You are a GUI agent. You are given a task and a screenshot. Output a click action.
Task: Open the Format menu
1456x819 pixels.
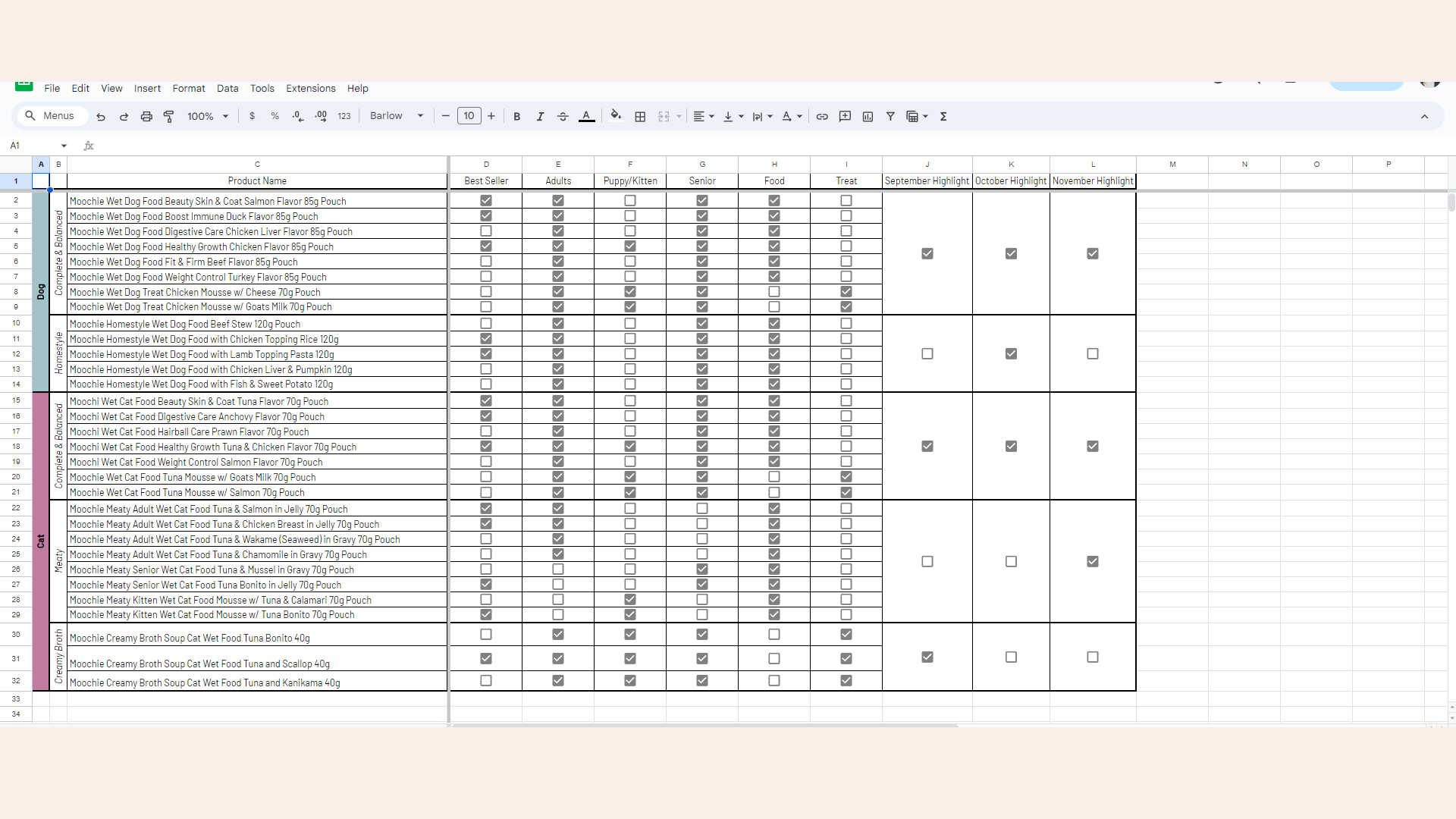tap(188, 89)
